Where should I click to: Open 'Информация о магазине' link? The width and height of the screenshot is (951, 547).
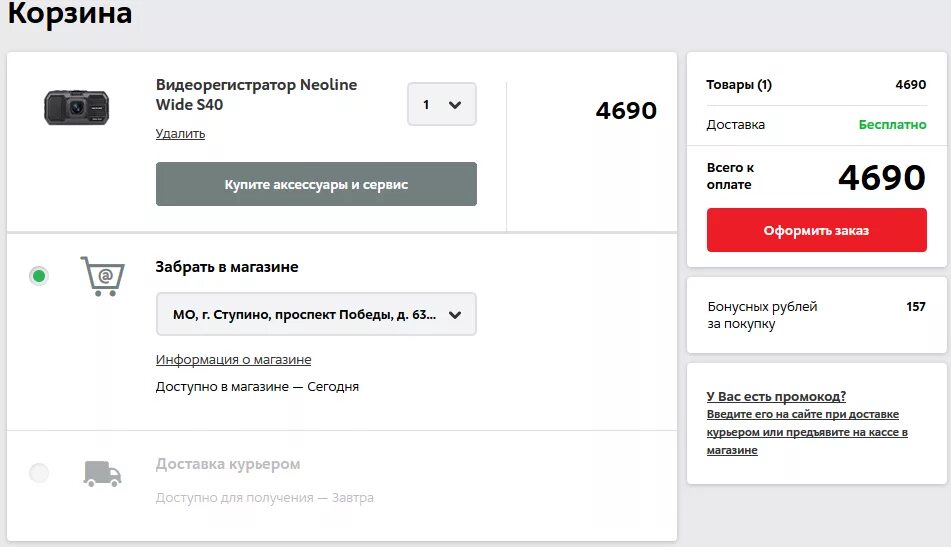point(234,360)
